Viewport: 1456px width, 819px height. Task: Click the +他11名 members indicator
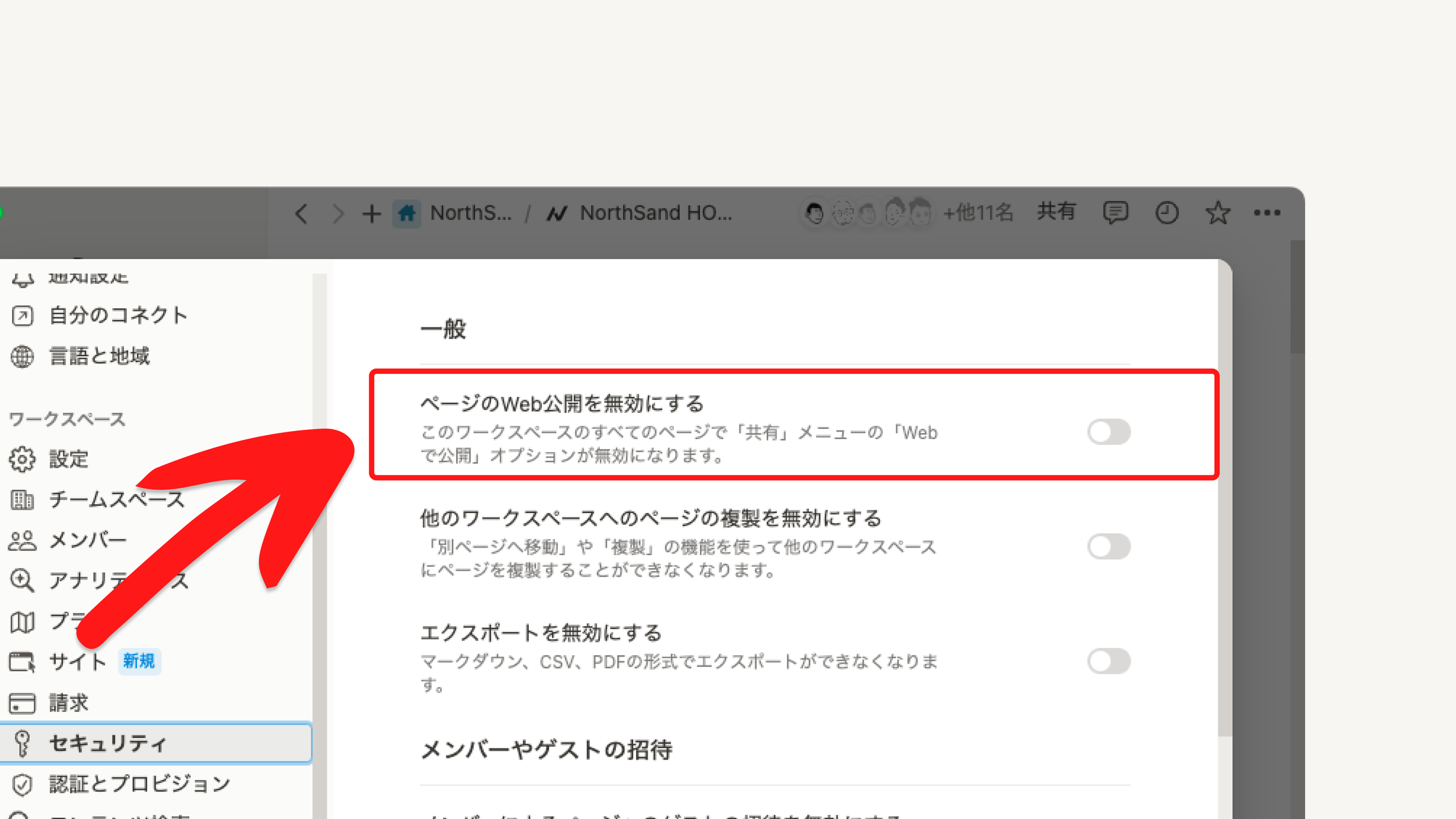point(978,213)
